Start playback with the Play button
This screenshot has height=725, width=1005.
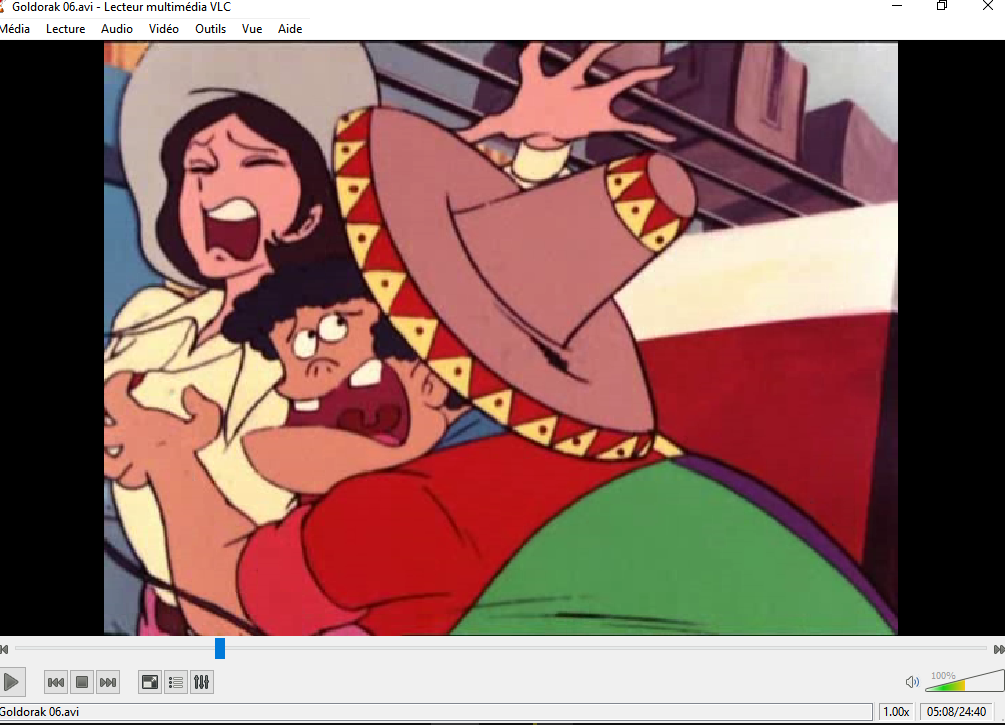pos(11,682)
